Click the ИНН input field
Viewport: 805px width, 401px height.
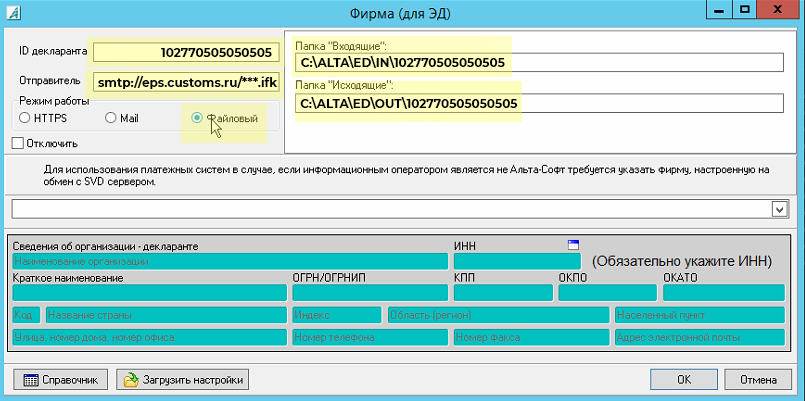click(x=517, y=261)
